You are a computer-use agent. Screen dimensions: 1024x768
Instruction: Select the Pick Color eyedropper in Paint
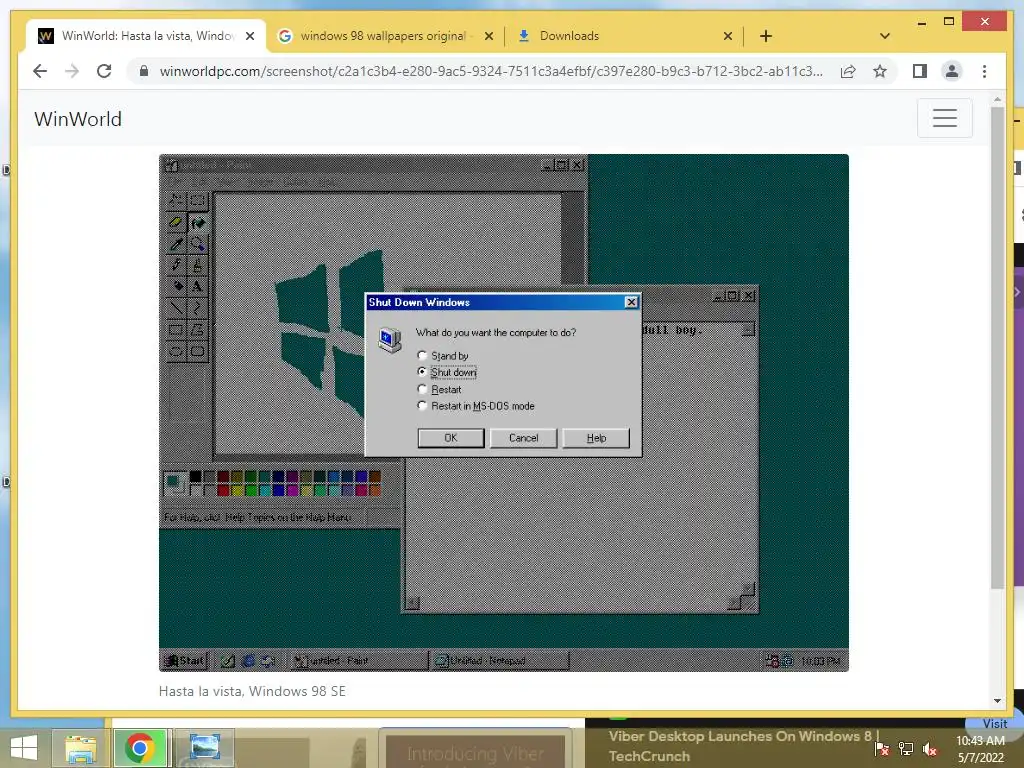(176, 244)
